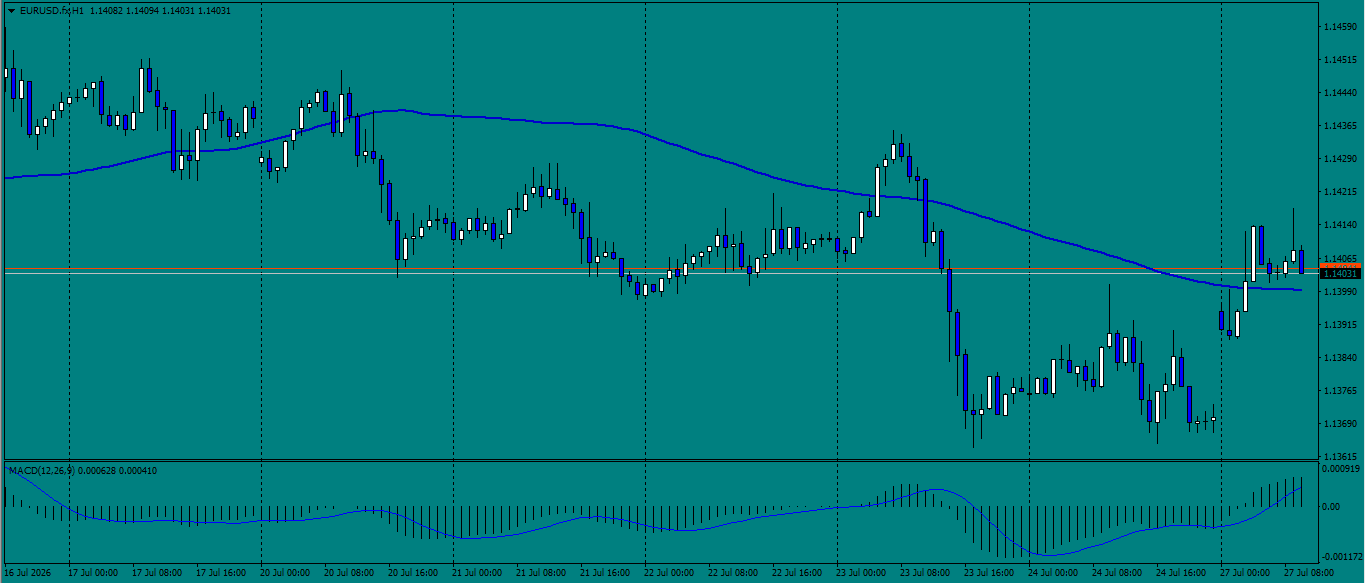
Task: Click the 21 Jul 00:00 time label
Action: click(x=477, y=574)
